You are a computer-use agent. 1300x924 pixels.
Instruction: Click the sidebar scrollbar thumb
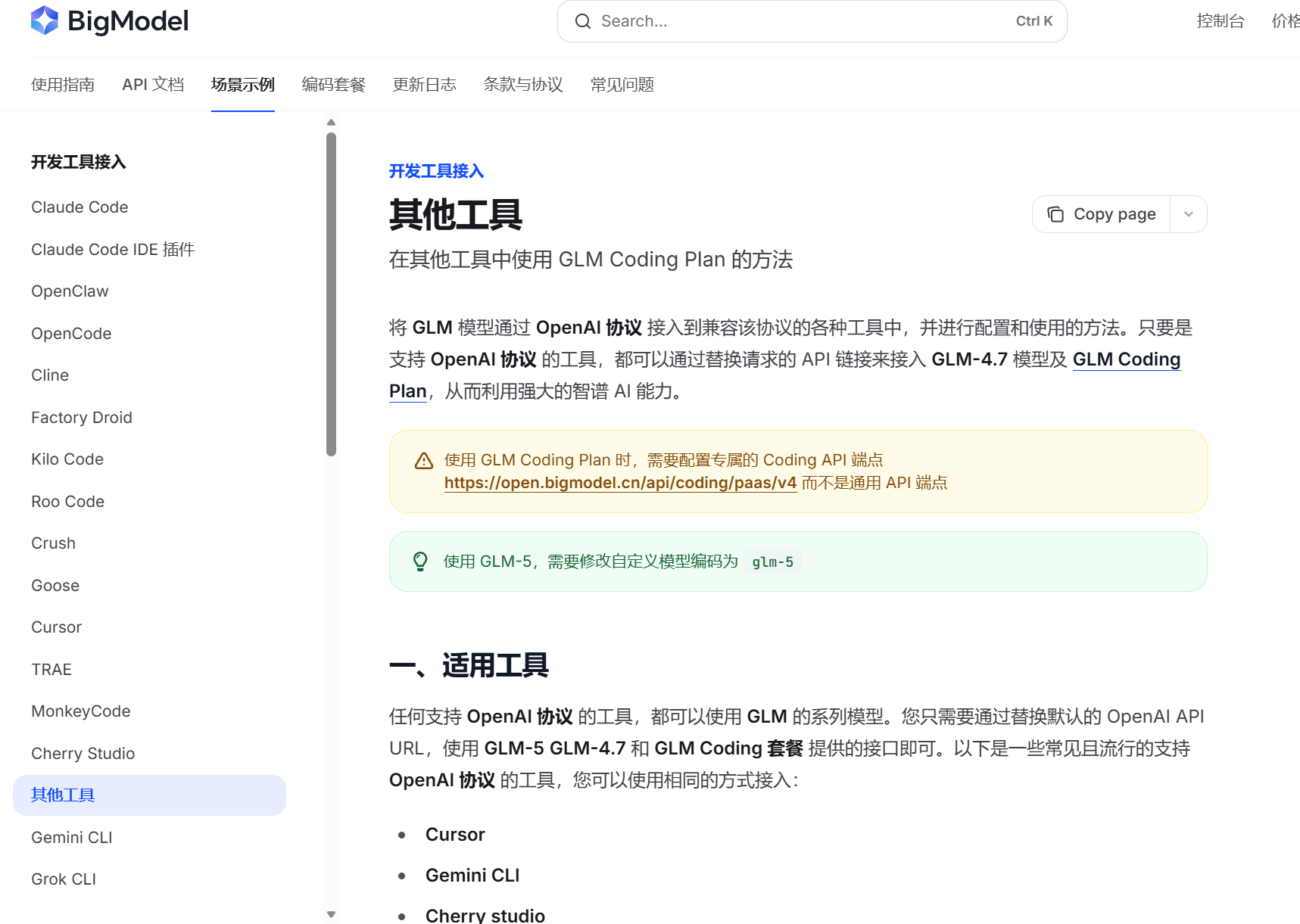tap(331, 294)
